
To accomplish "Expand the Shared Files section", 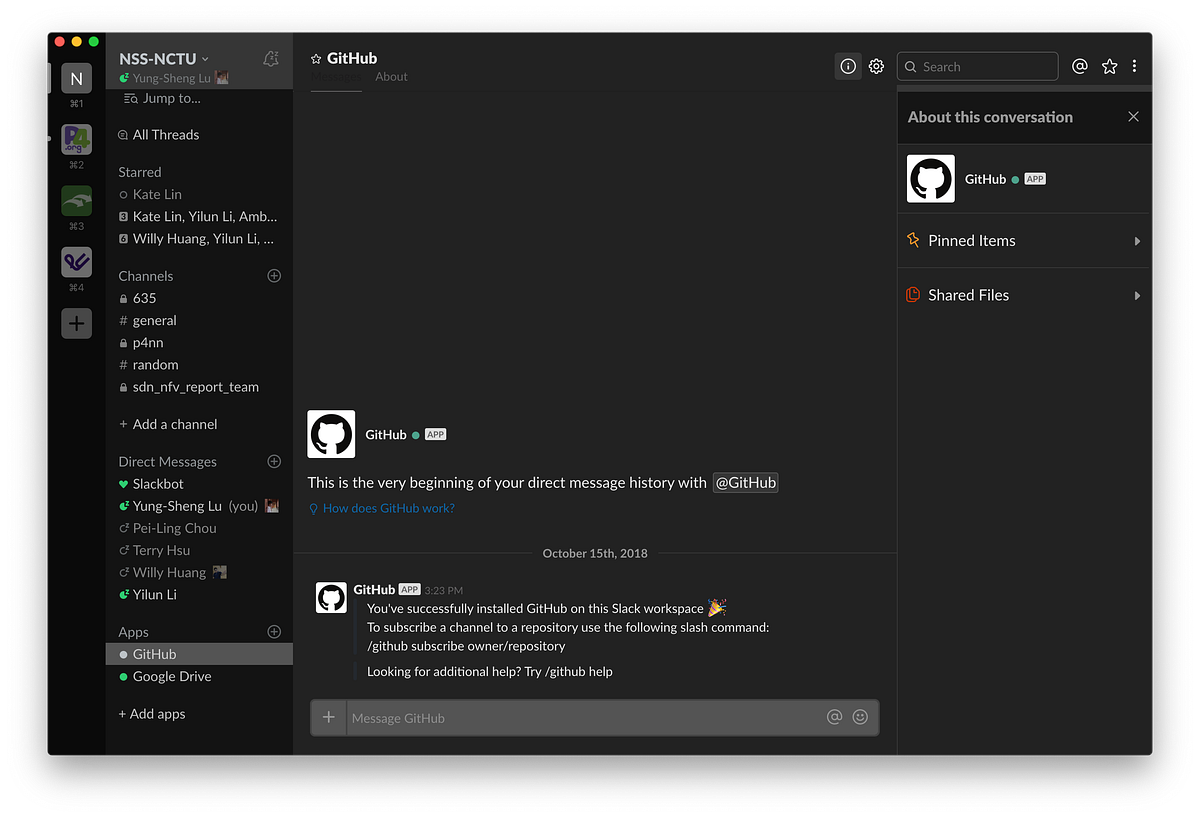I will (x=1024, y=295).
